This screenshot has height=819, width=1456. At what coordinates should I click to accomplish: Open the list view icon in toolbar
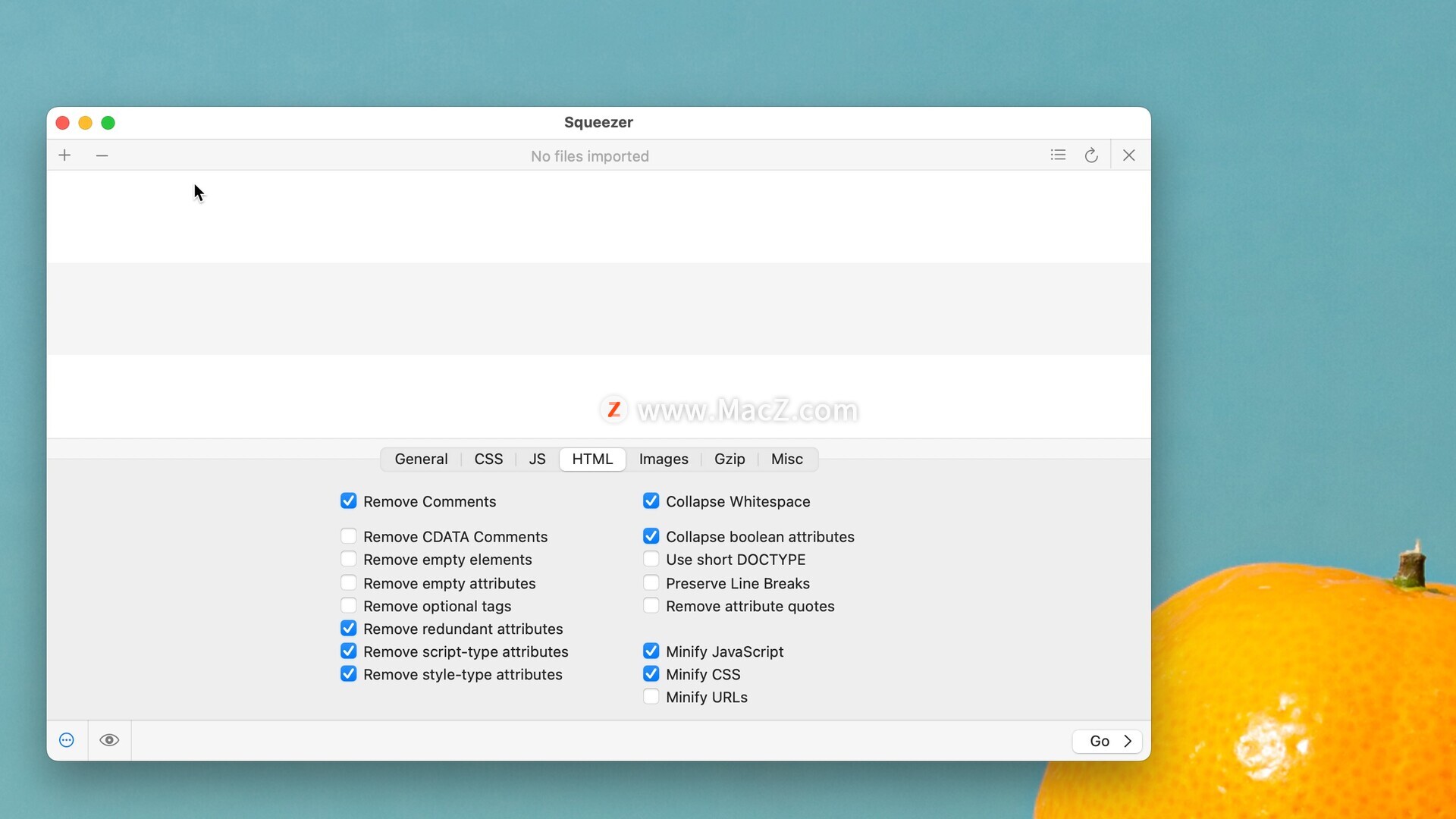click(1058, 155)
